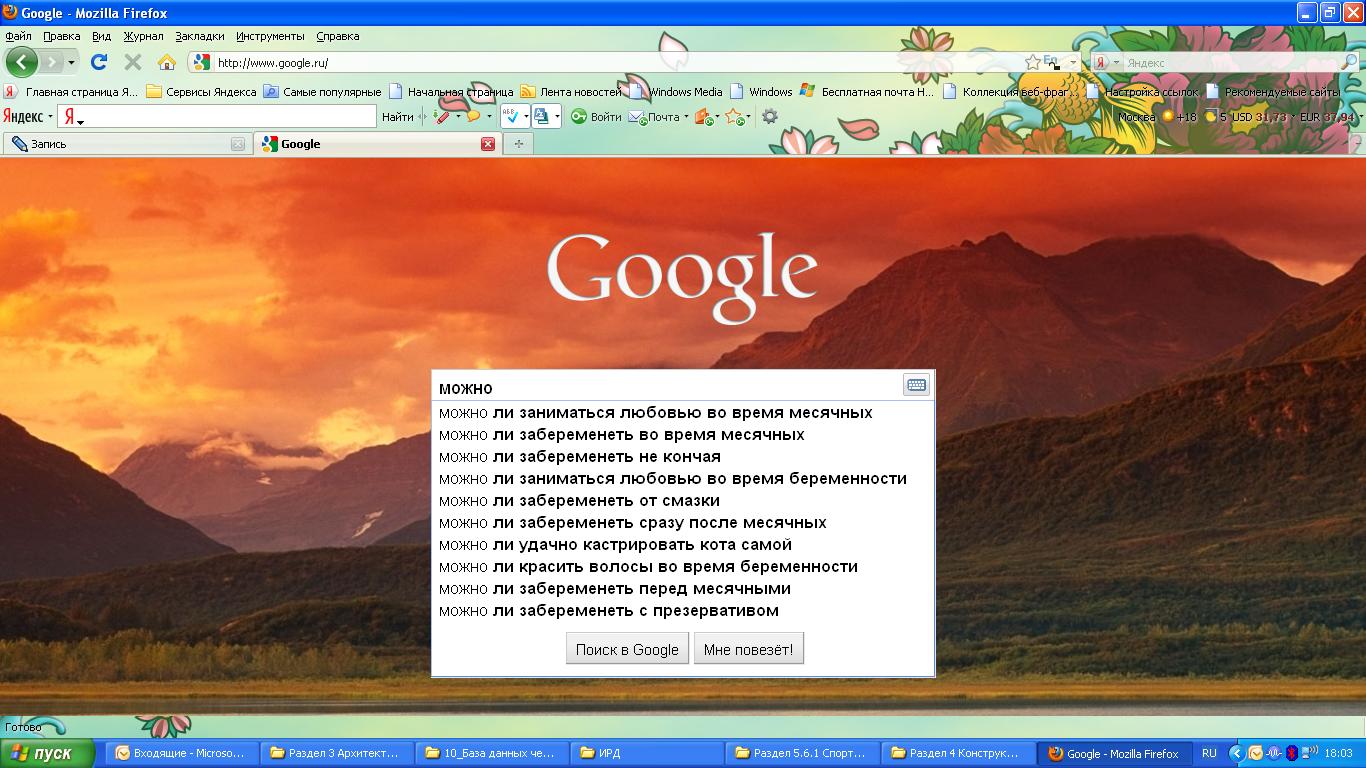Open the Инструменты menu
This screenshot has width=1366, height=768.
pyautogui.click(x=270, y=36)
